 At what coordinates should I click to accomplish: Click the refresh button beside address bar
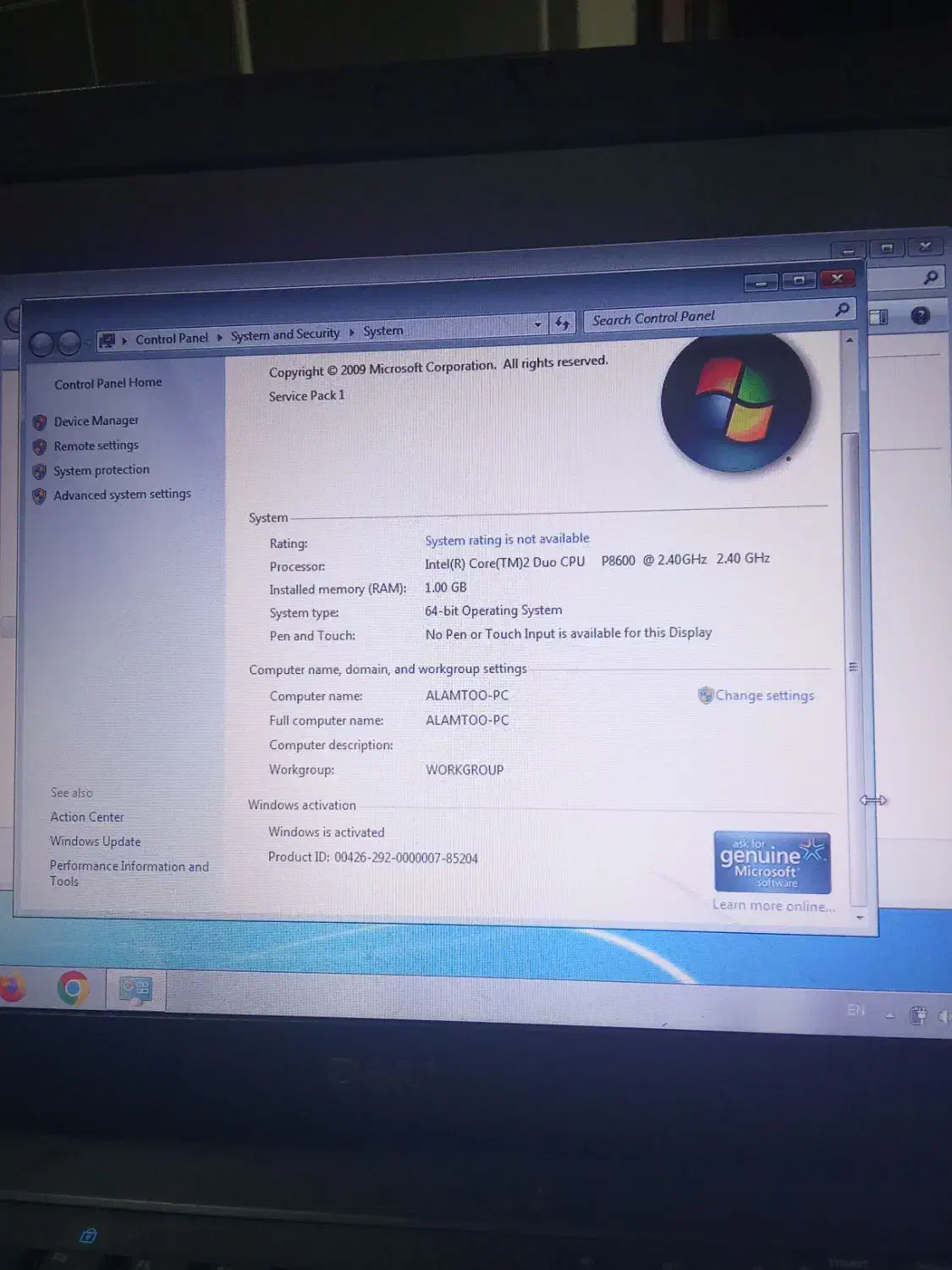coord(563,323)
